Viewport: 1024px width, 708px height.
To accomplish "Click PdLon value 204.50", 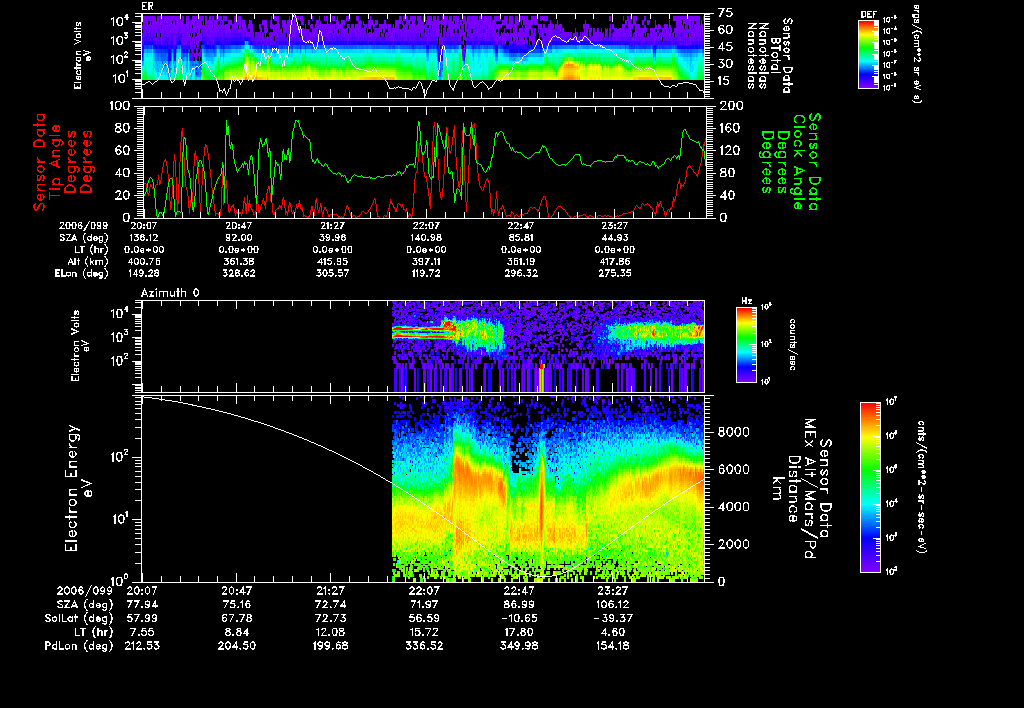I will coord(236,645).
